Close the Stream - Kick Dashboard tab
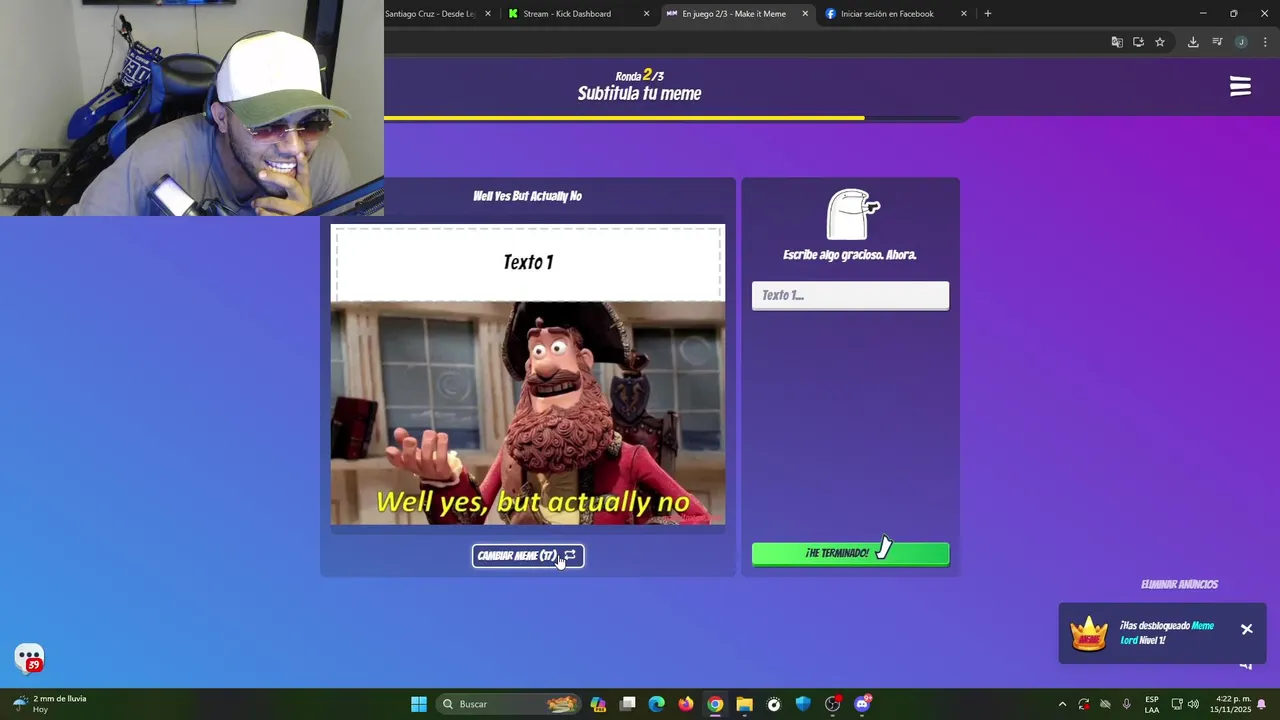Screen dimensions: 1280x720 coord(646,14)
